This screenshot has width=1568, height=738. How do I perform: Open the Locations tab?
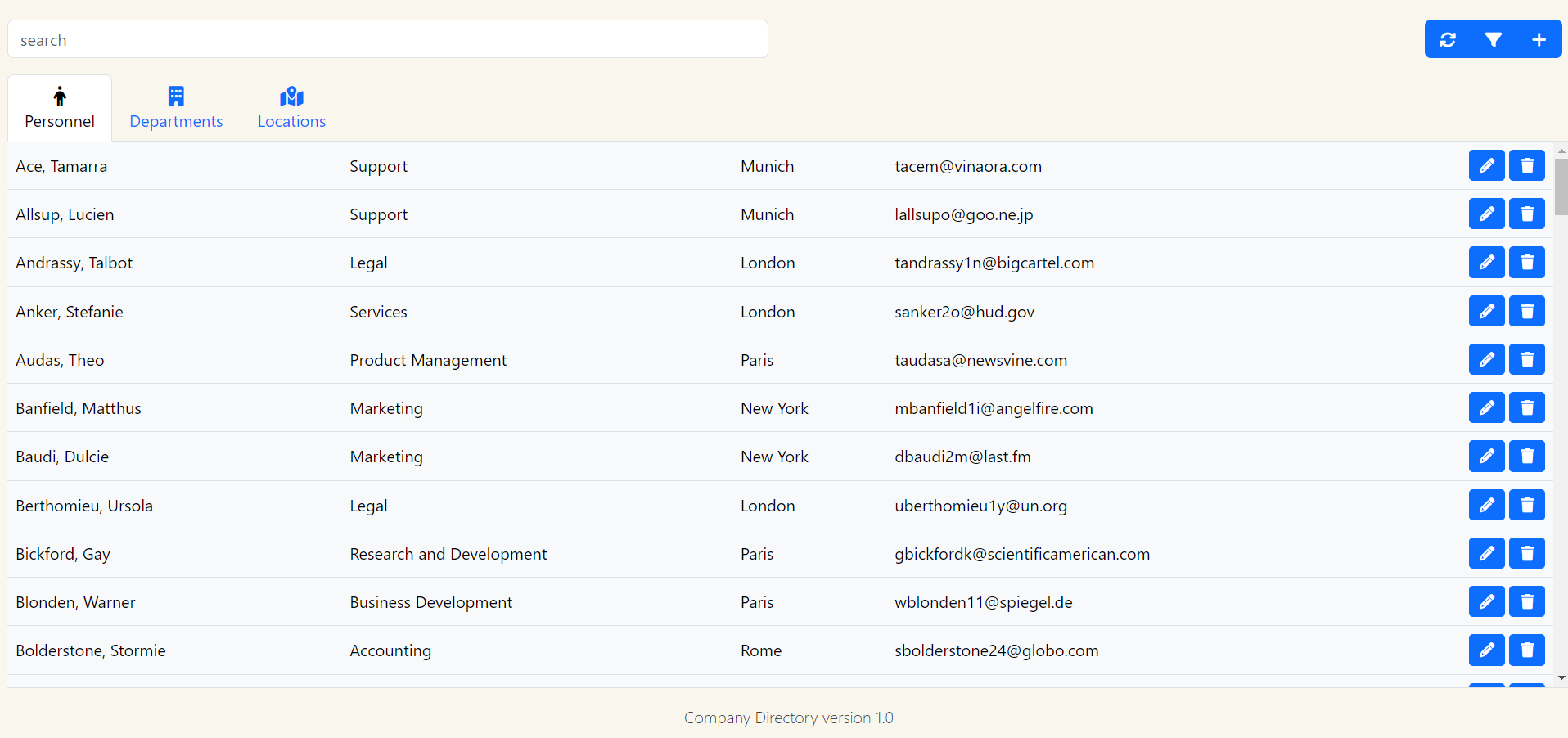tap(291, 108)
